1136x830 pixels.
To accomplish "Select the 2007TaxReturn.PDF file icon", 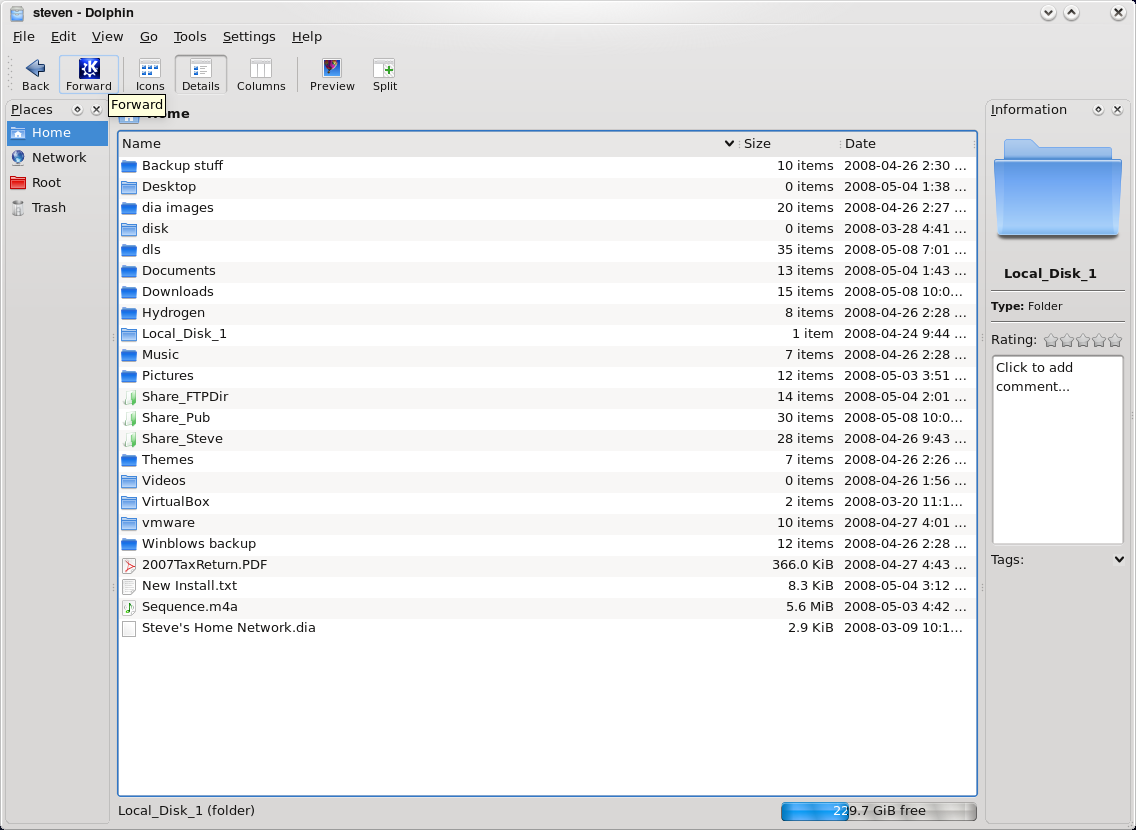I will pyautogui.click(x=129, y=565).
